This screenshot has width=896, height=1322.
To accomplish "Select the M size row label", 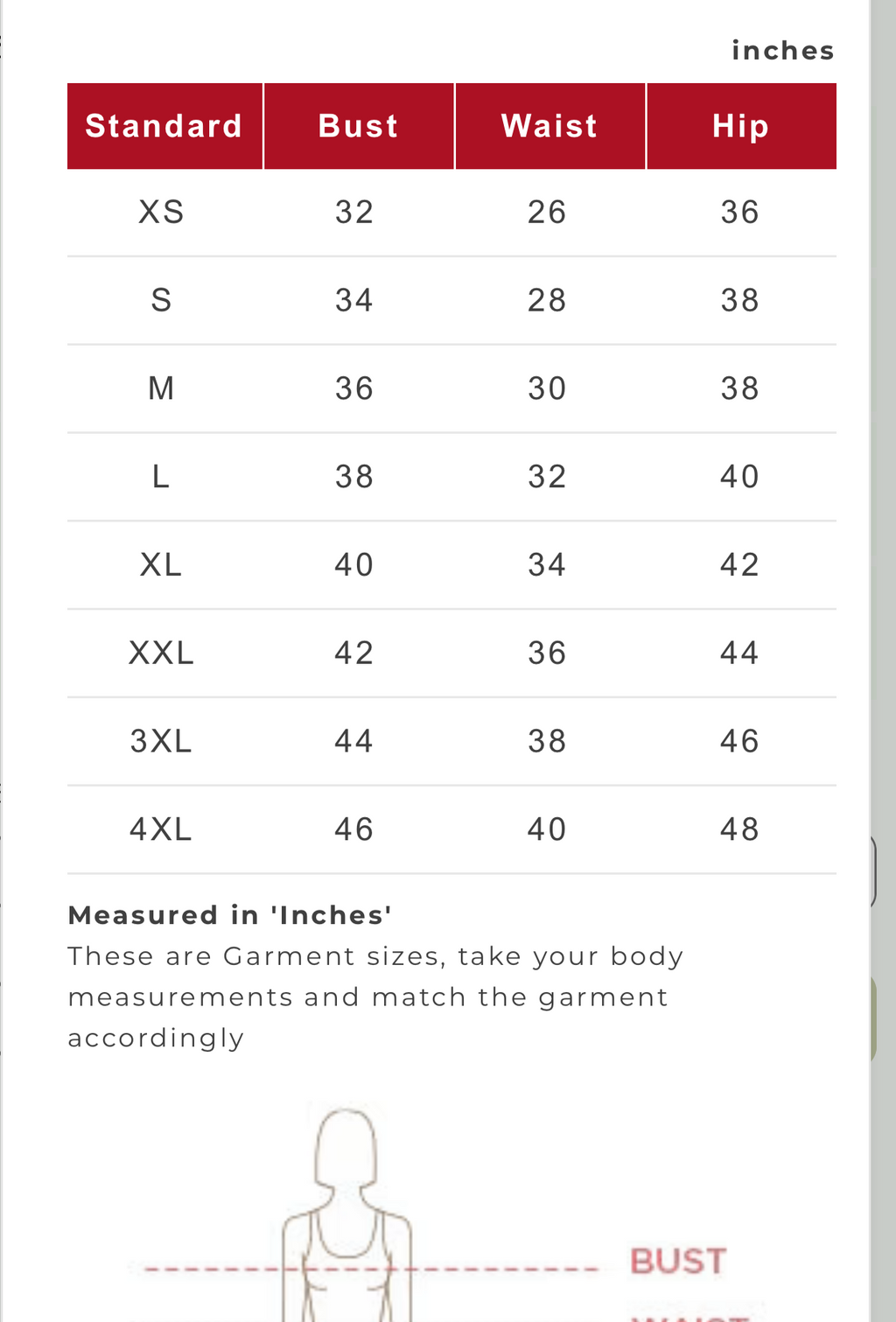I will 161,388.
